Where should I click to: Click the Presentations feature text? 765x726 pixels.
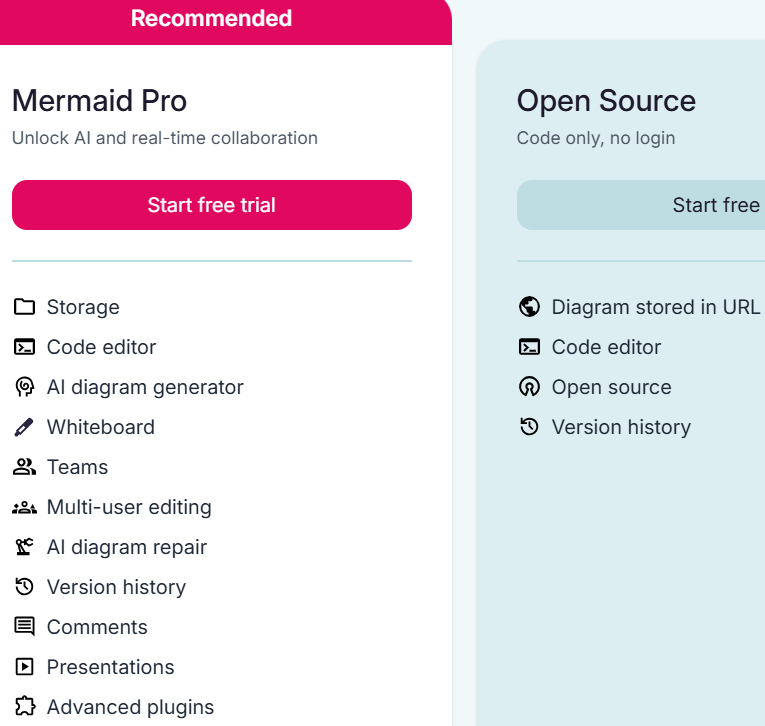click(x=110, y=667)
